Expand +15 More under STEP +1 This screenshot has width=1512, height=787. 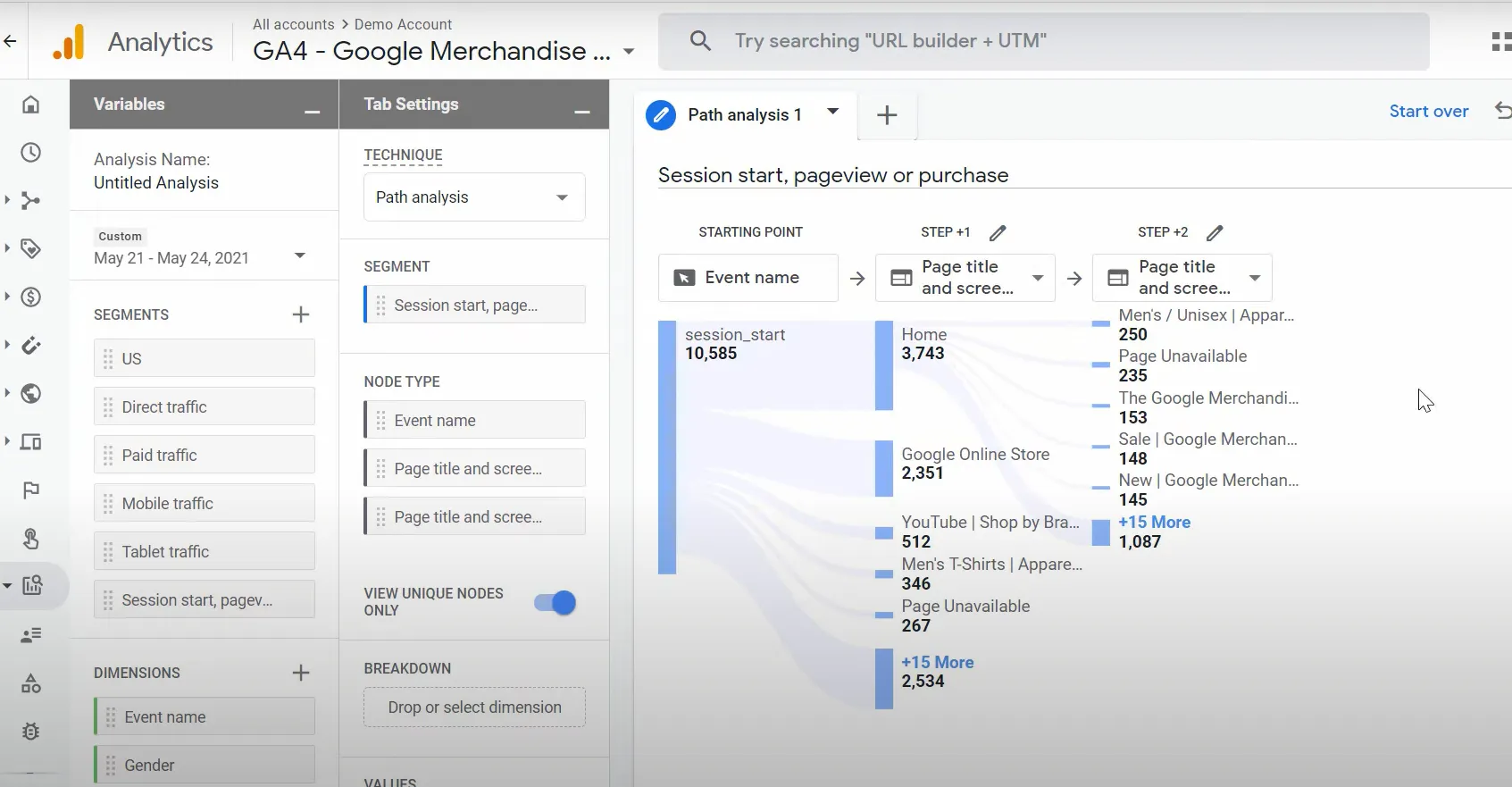(x=937, y=662)
